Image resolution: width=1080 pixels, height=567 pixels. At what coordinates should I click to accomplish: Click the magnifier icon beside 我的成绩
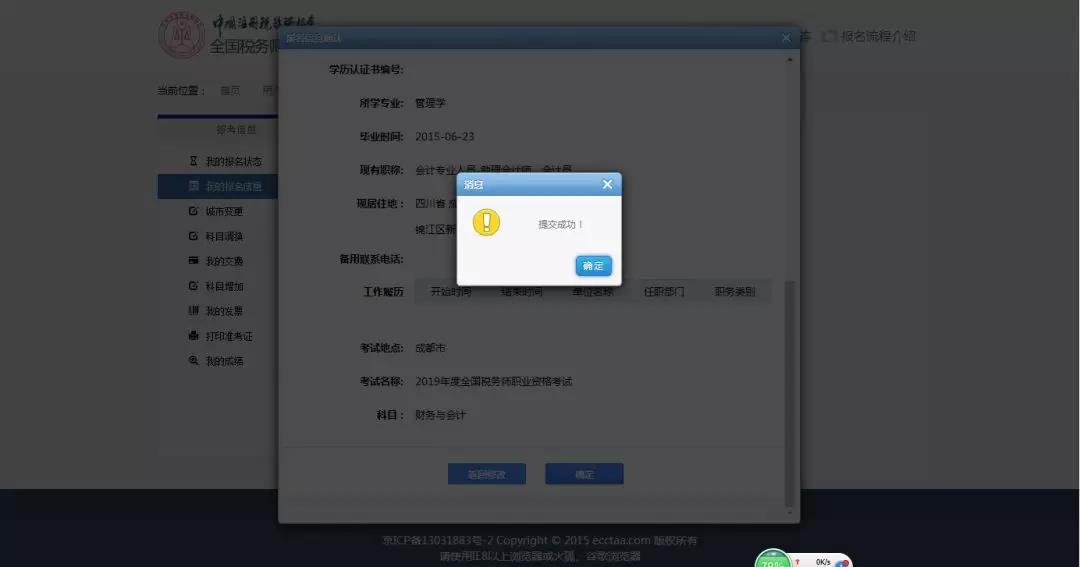point(194,360)
